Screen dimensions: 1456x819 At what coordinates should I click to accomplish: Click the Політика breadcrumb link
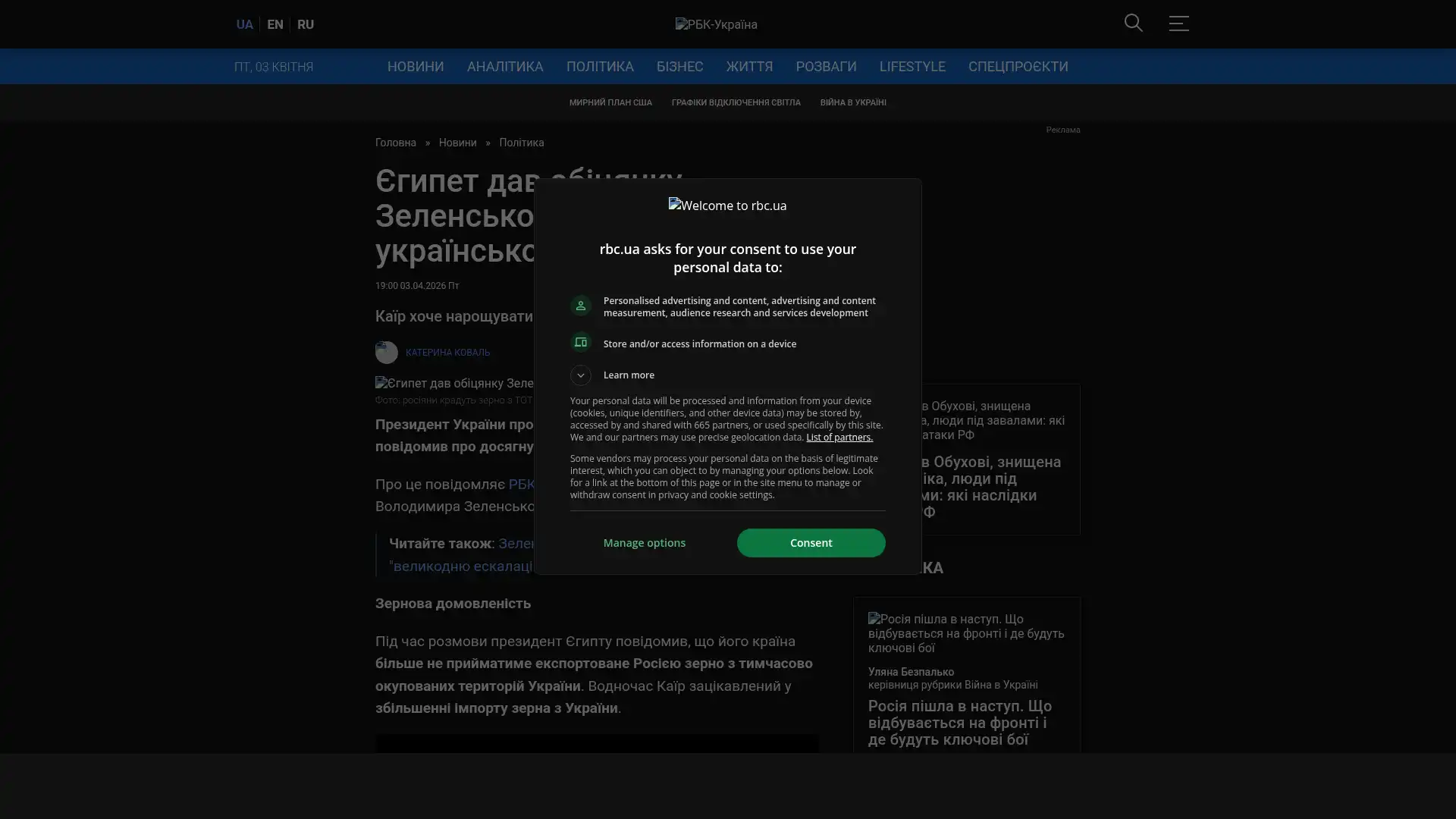[522, 143]
